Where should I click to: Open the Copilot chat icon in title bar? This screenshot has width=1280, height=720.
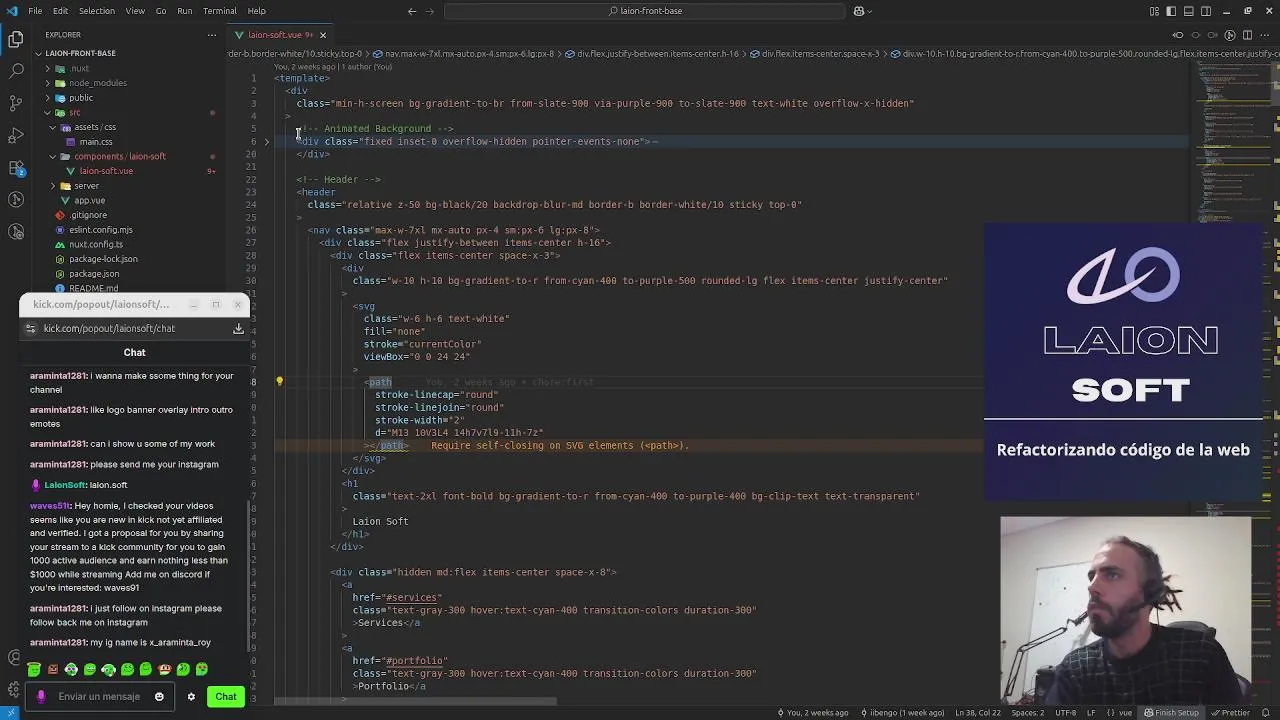coord(859,11)
